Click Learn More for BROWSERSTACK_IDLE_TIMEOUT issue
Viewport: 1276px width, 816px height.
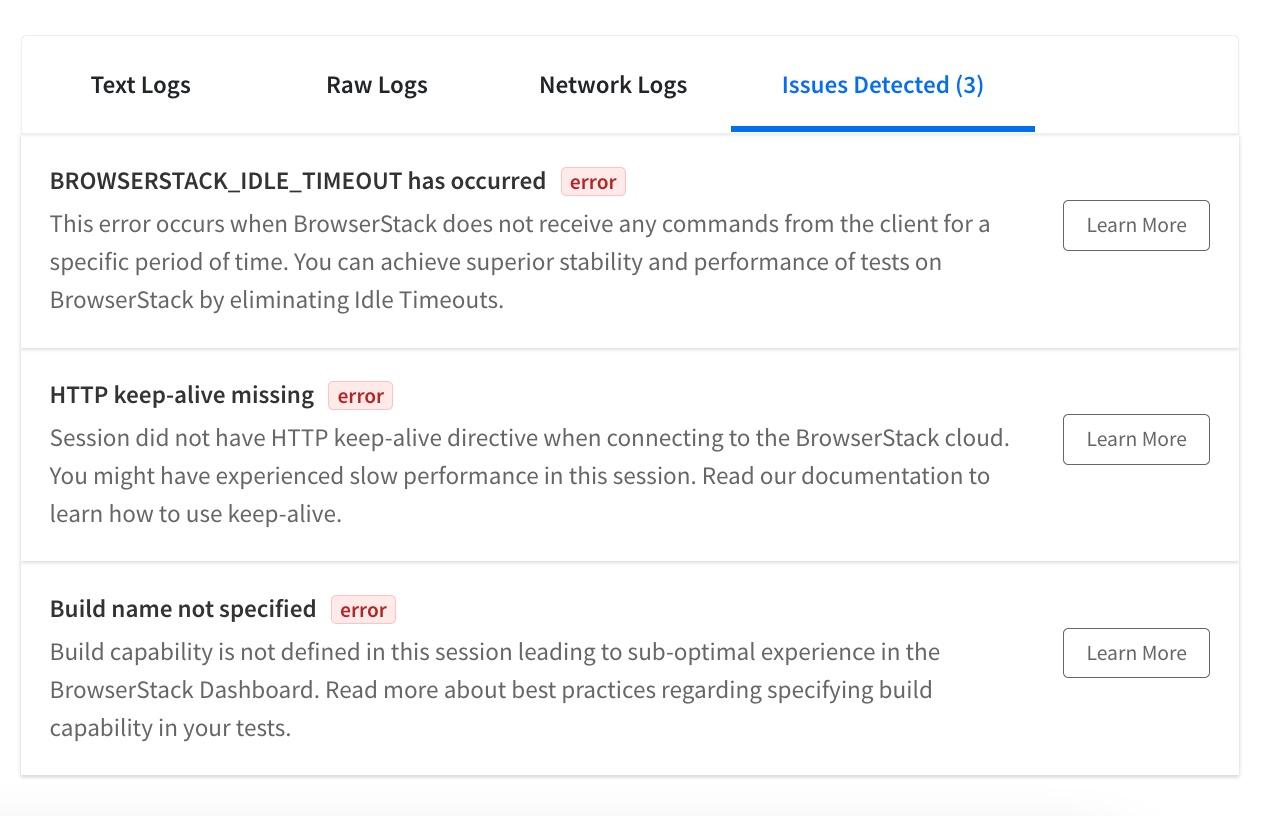tap(1135, 225)
